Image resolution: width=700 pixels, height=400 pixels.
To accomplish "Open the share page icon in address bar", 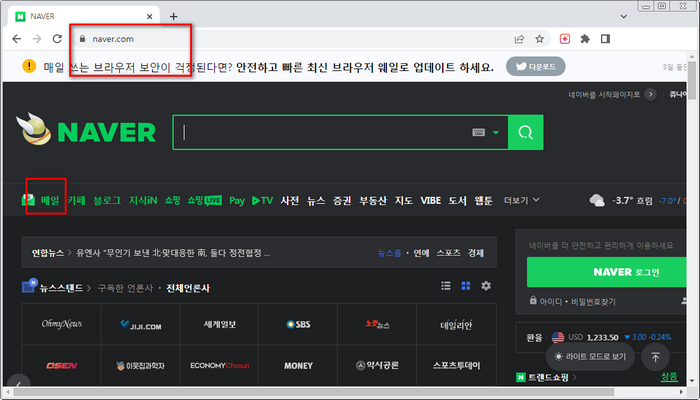I will coord(519,39).
